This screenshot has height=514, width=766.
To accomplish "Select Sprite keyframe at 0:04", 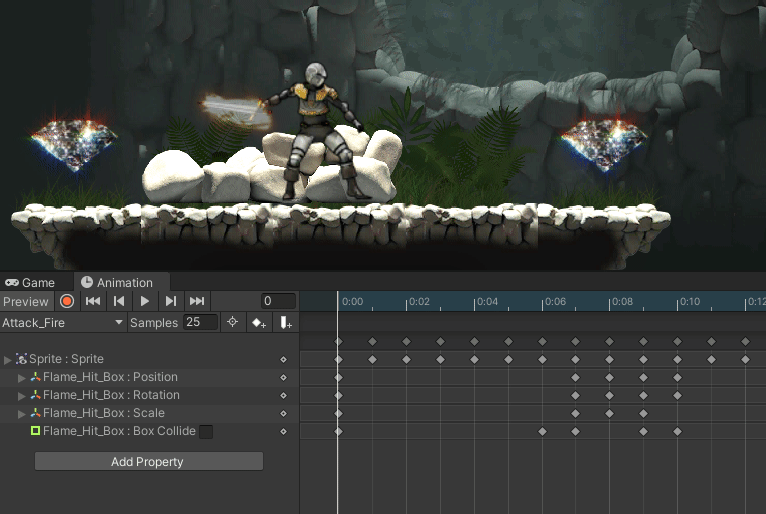I will (x=474, y=360).
